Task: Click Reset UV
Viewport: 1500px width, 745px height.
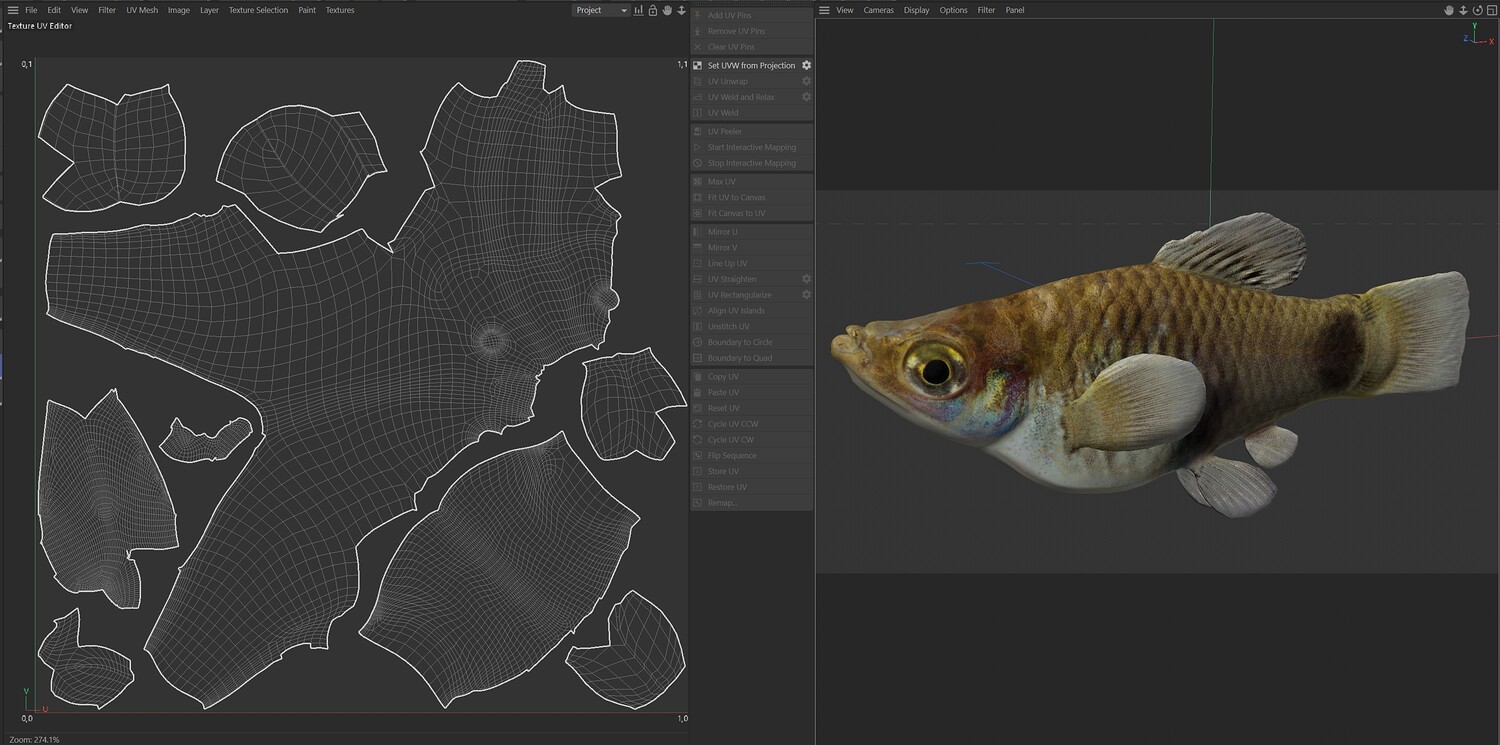Action: (x=751, y=408)
